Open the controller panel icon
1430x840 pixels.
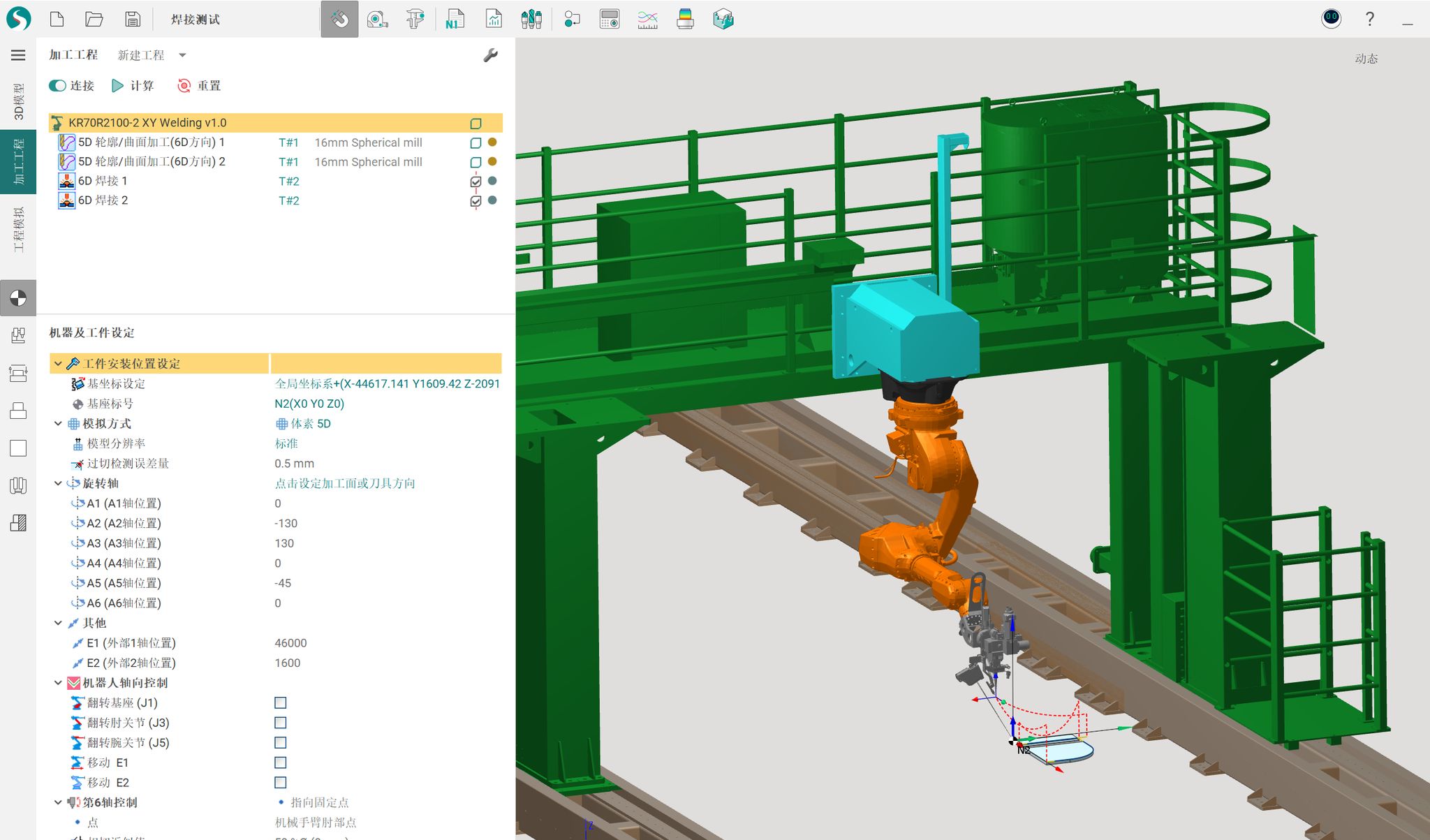coord(610,19)
